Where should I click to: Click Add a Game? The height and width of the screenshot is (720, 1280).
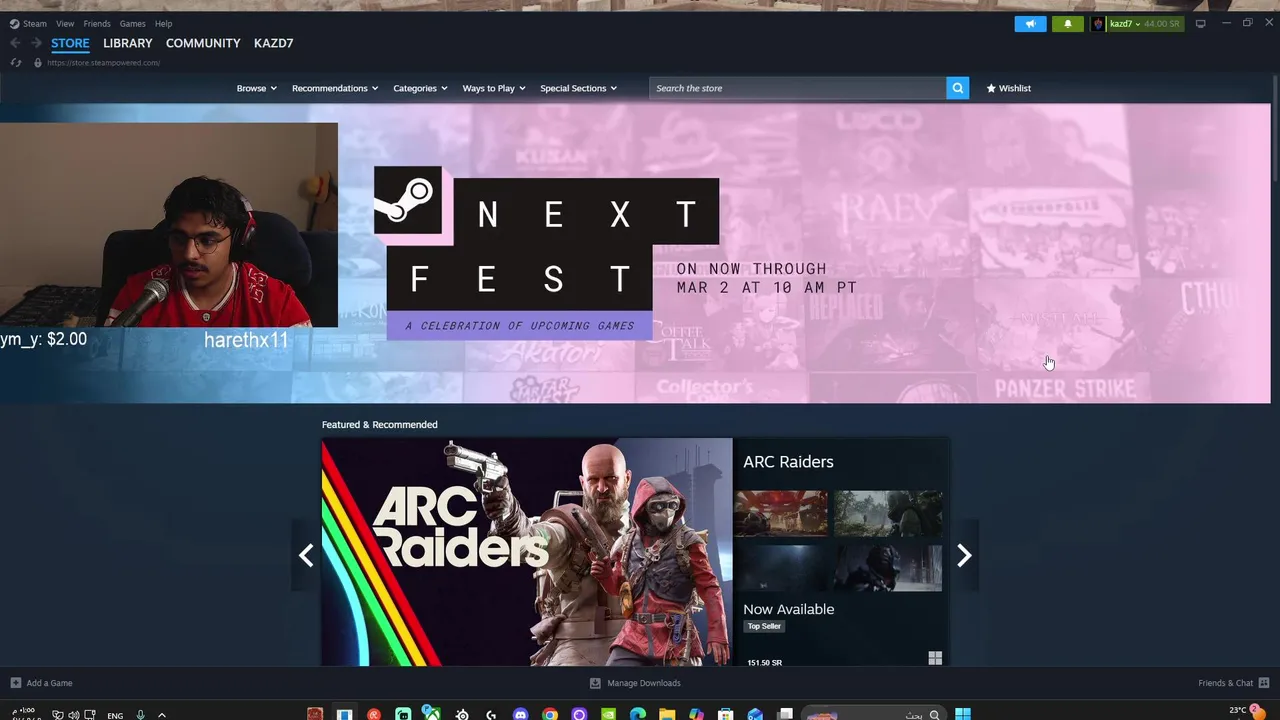point(42,683)
